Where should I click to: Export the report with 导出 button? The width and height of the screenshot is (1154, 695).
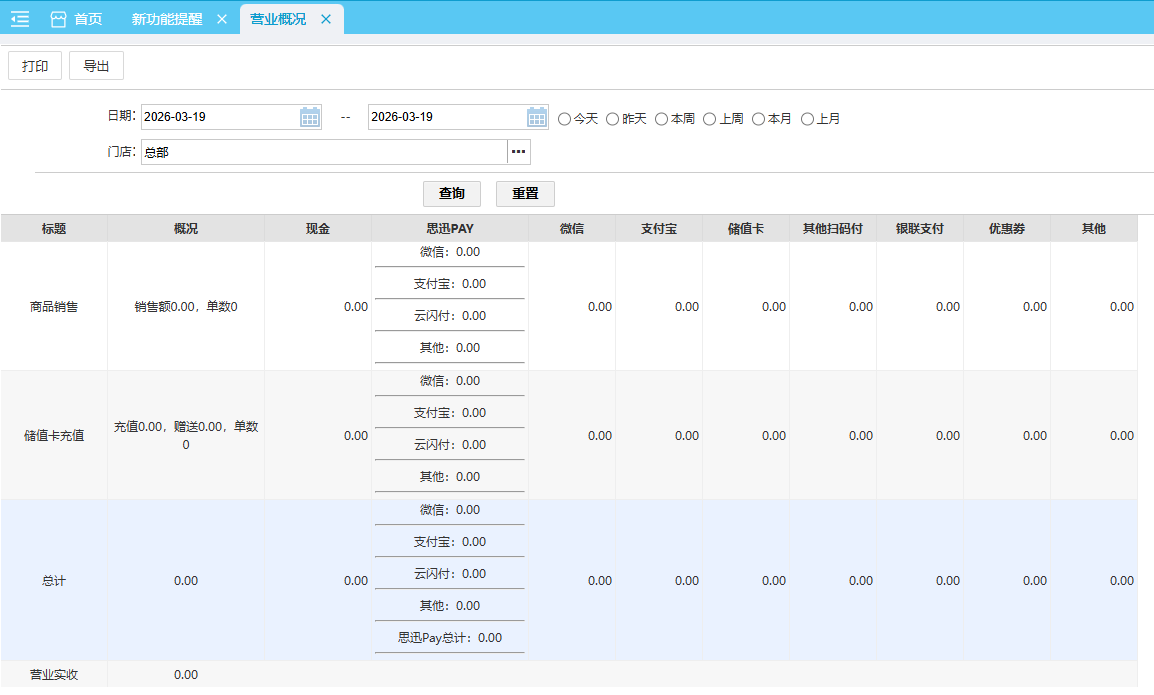96,66
